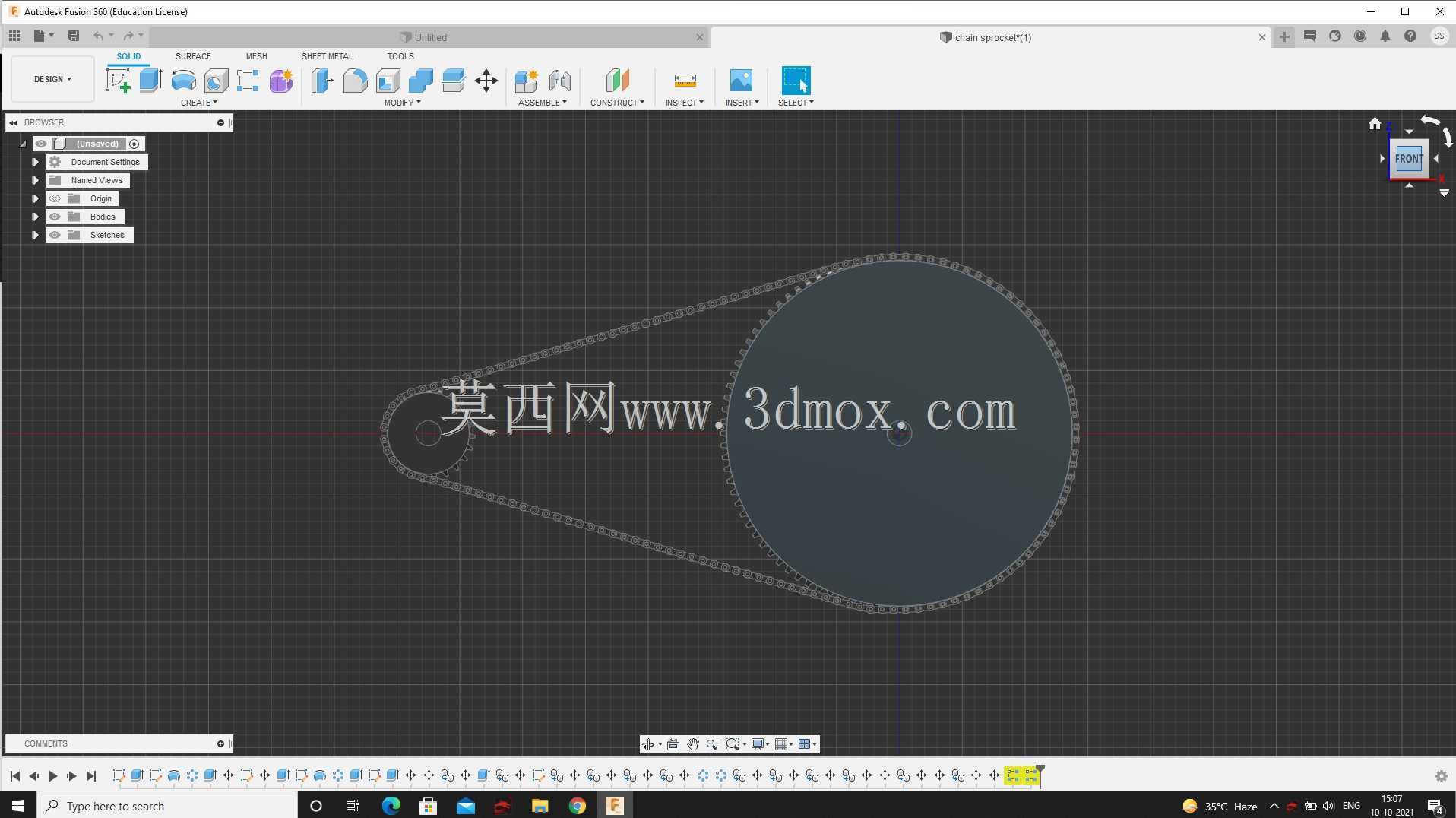Open the notifications bell

[x=1385, y=36]
